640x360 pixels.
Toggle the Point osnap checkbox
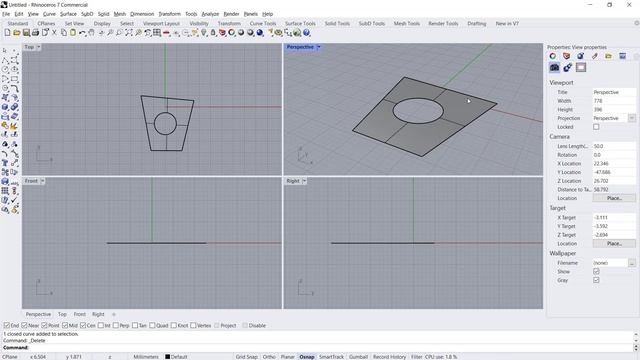click(44, 325)
